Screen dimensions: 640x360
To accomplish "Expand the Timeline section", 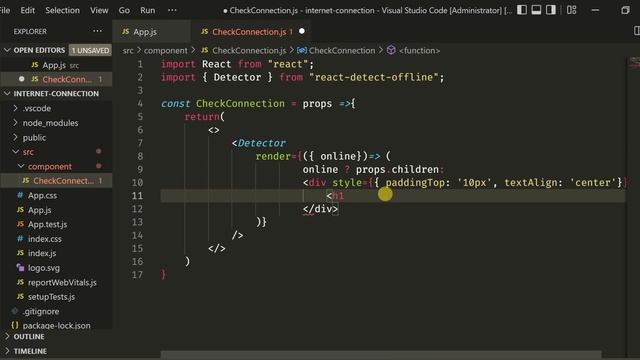I will 30,351.
